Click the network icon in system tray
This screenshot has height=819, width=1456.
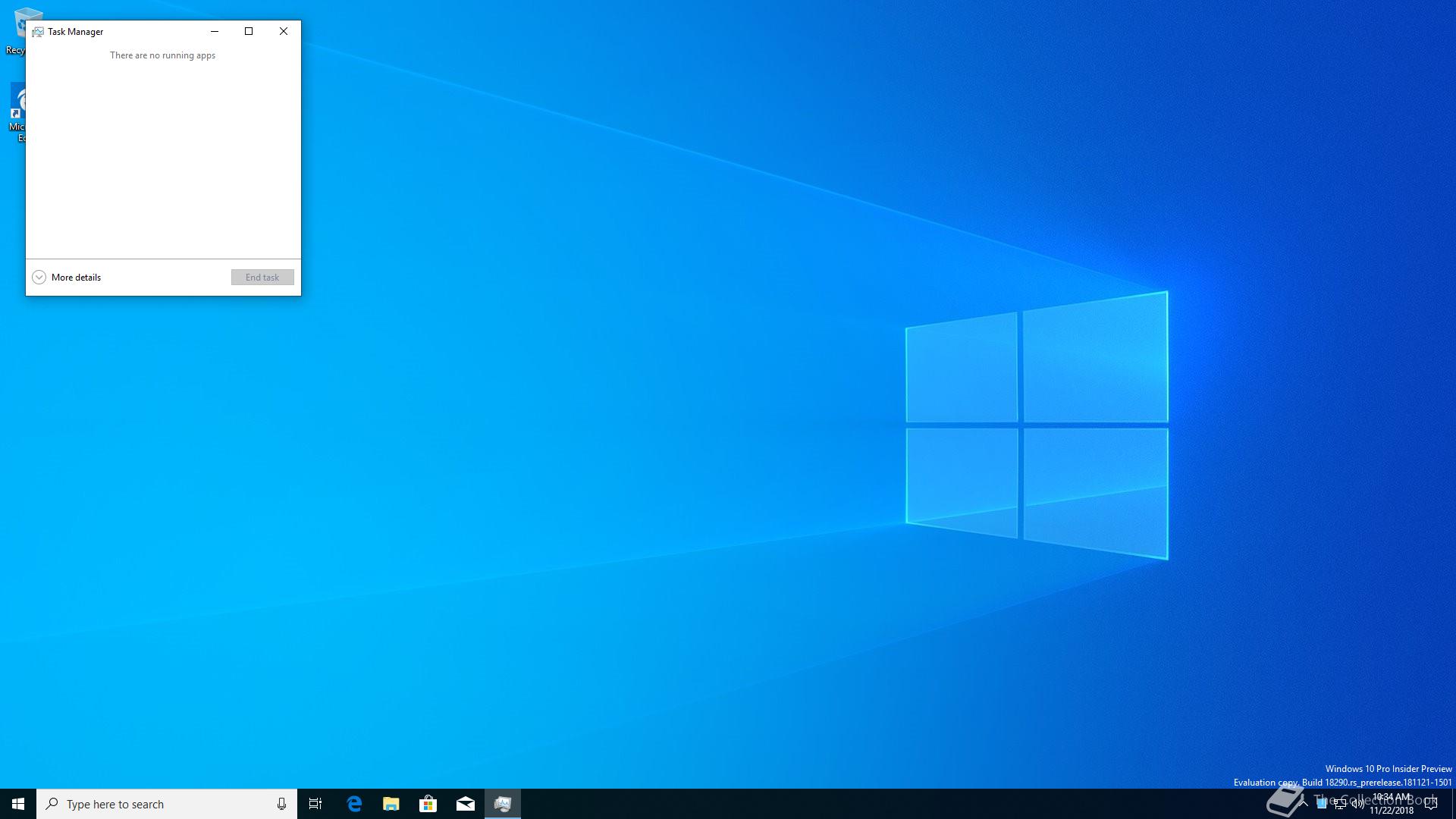click(1339, 805)
